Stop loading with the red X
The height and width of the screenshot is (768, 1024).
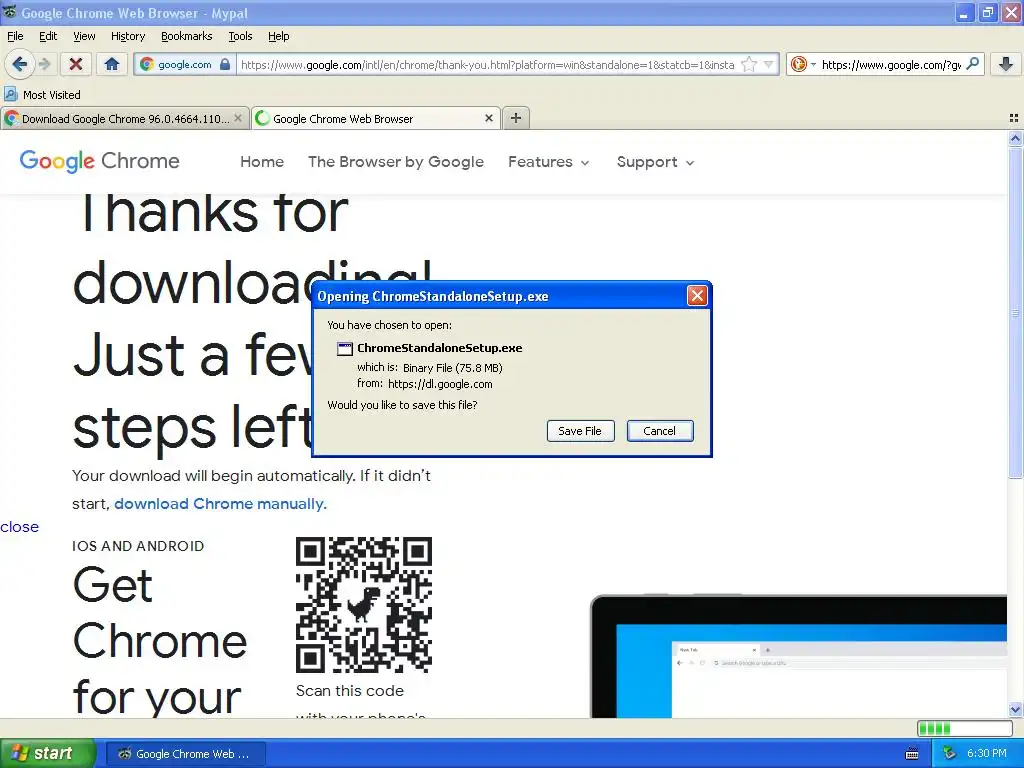click(x=76, y=64)
